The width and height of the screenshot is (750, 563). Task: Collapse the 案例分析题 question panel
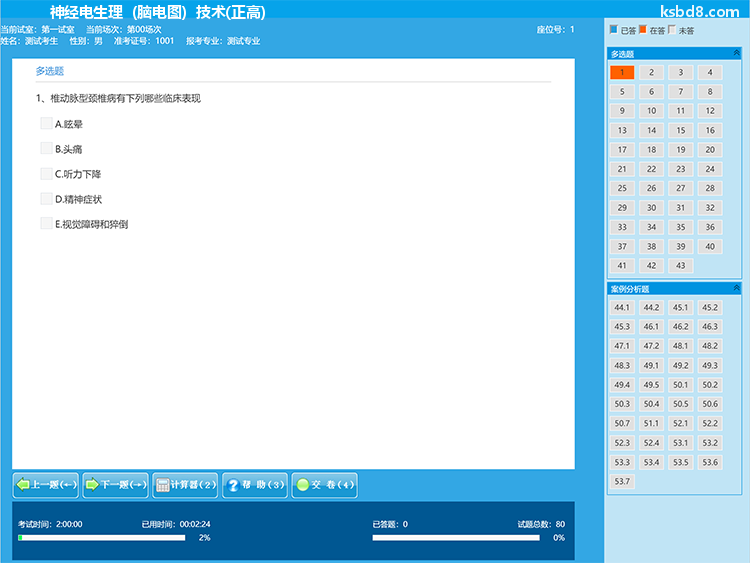coord(737,287)
